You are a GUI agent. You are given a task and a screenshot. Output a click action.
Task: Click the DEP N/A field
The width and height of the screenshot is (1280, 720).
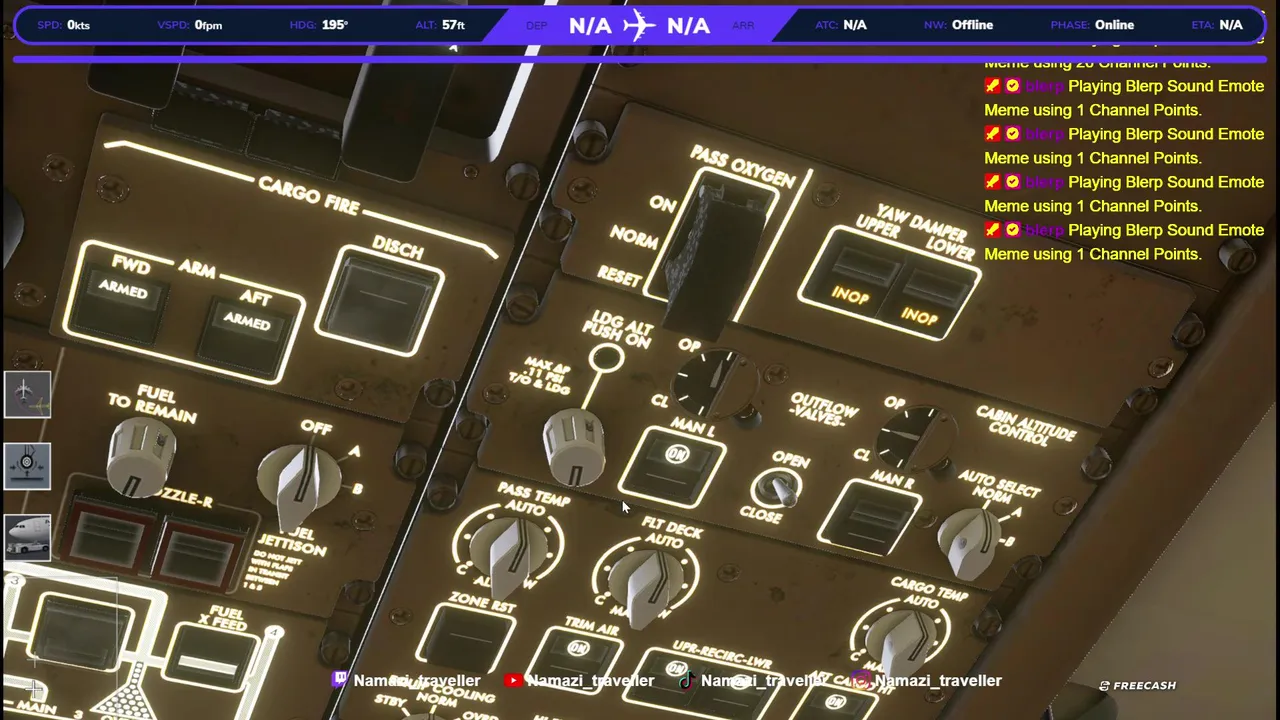coord(569,25)
